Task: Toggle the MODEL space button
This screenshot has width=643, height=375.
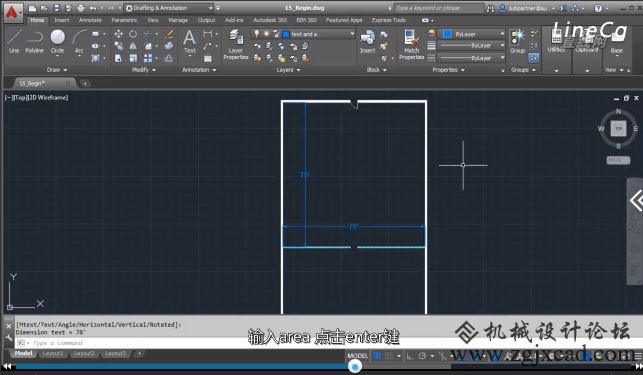Action: pyautogui.click(x=358, y=356)
